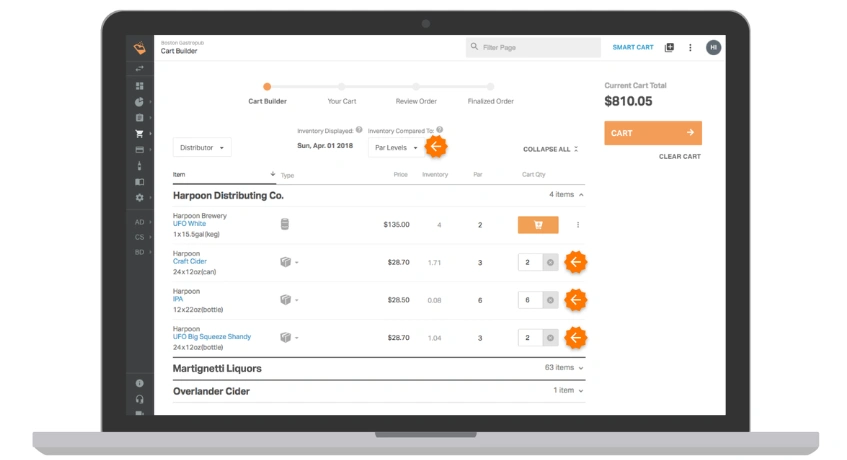Open the top bar three-dot menu

coord(690,48)
